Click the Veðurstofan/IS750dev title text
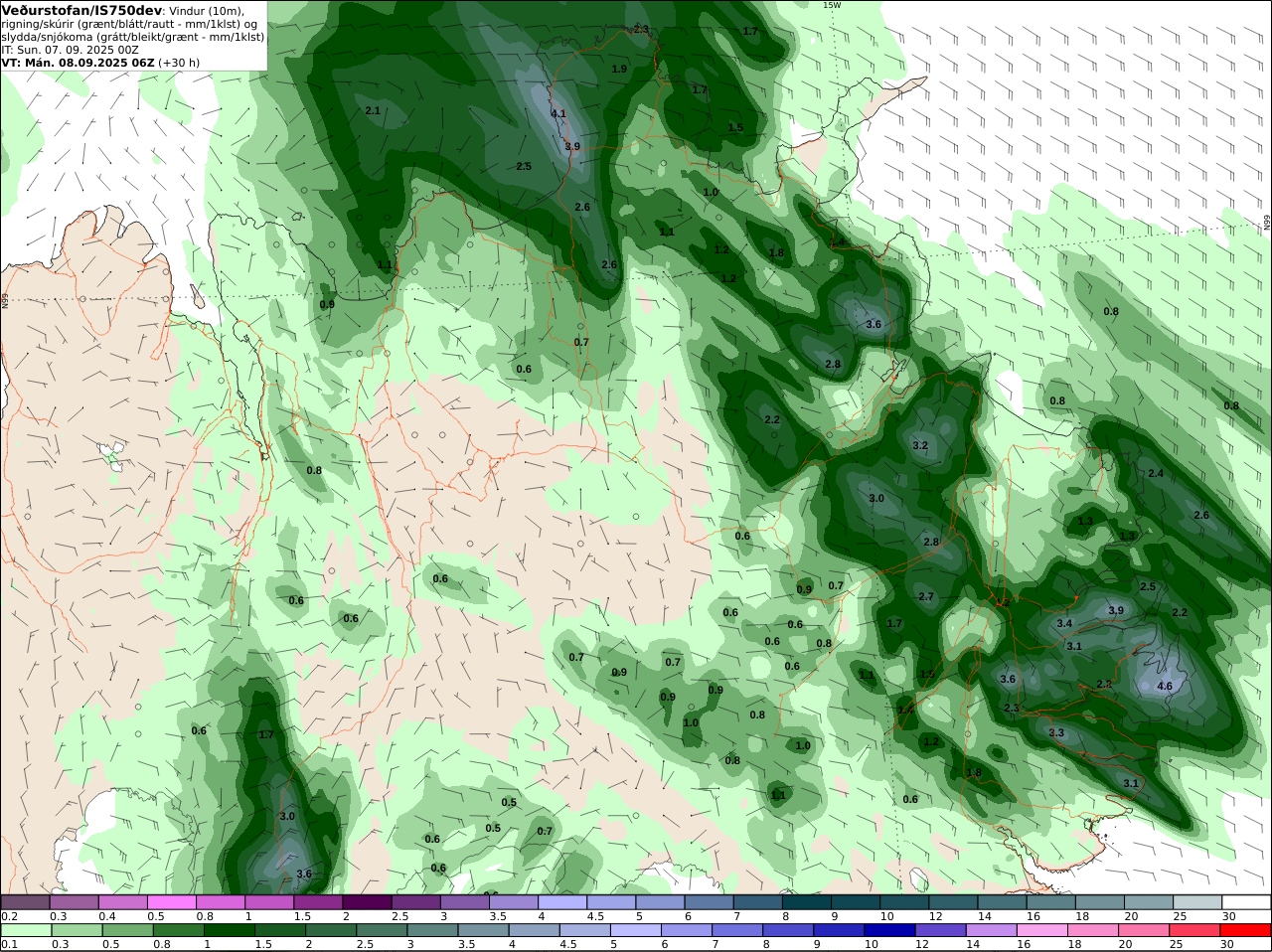1272x952 pixels. (x=76, y=10)
